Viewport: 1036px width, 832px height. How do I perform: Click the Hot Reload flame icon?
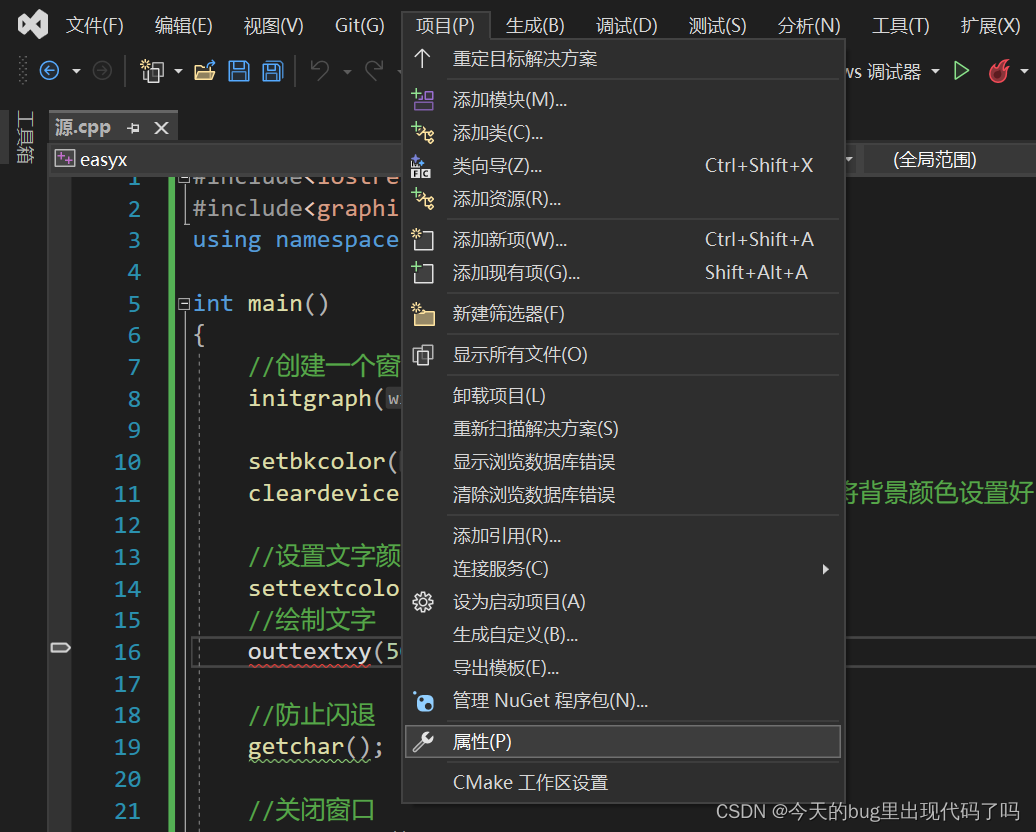[x=999, y=71]
